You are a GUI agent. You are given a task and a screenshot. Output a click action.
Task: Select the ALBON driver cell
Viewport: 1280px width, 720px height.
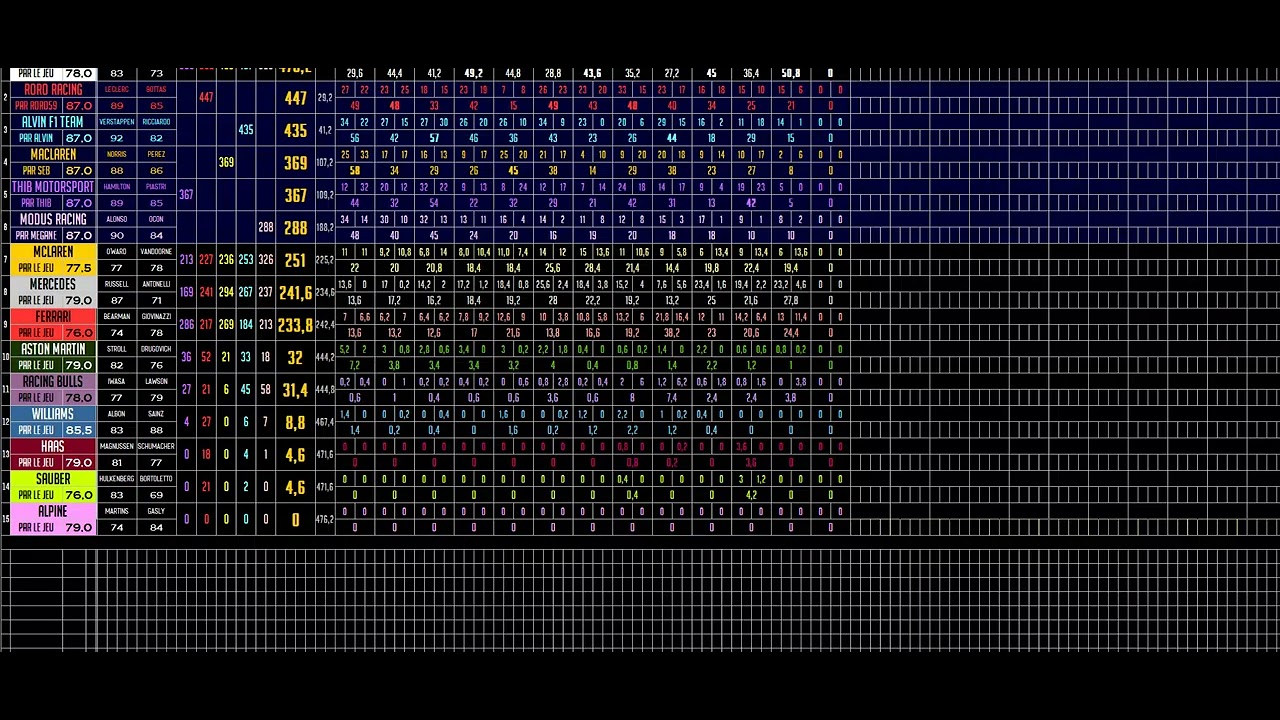click(117, 414)
